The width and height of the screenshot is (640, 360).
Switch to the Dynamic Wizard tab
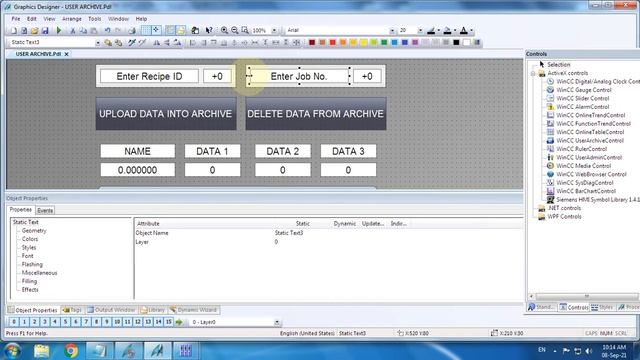[x=193, y=310]
